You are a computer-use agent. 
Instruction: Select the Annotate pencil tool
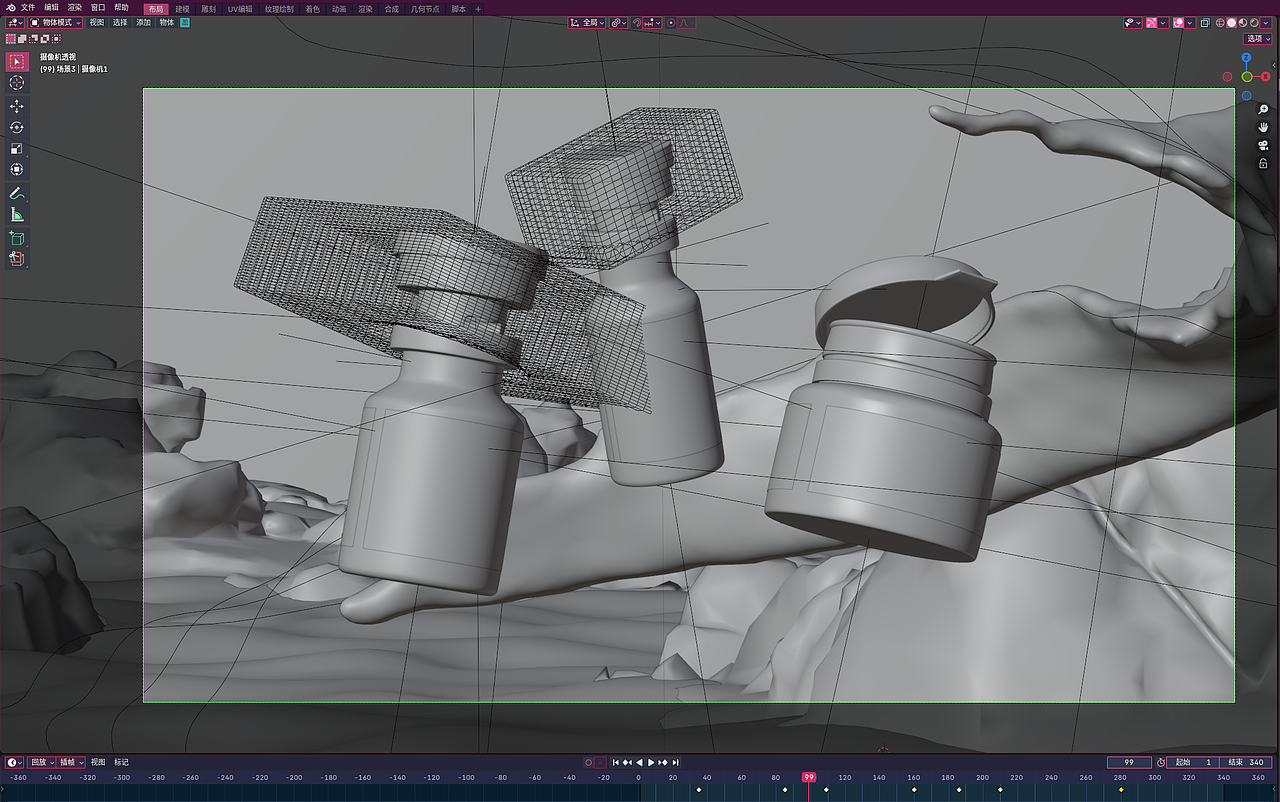point(17,193)
